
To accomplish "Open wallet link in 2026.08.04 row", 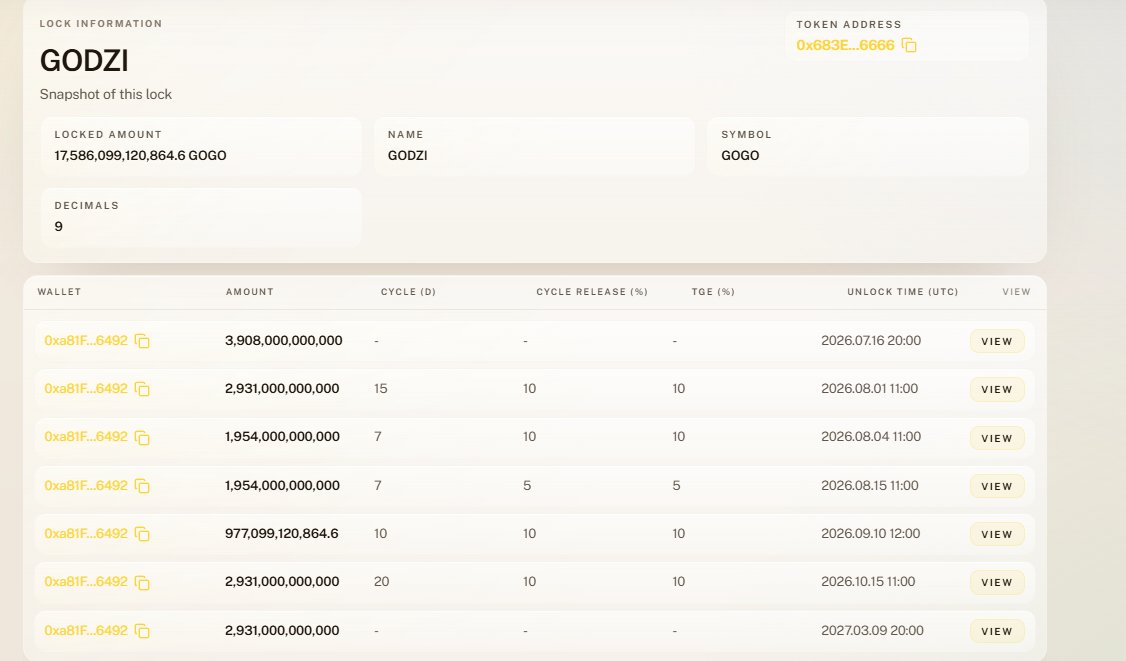I will (x=85, y=437).
